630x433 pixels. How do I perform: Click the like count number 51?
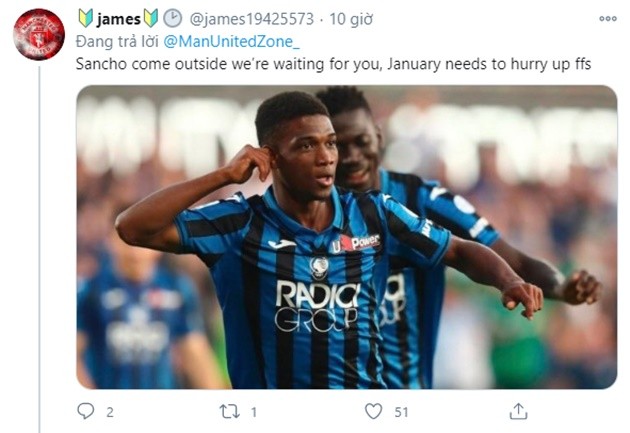coord(401,412)
